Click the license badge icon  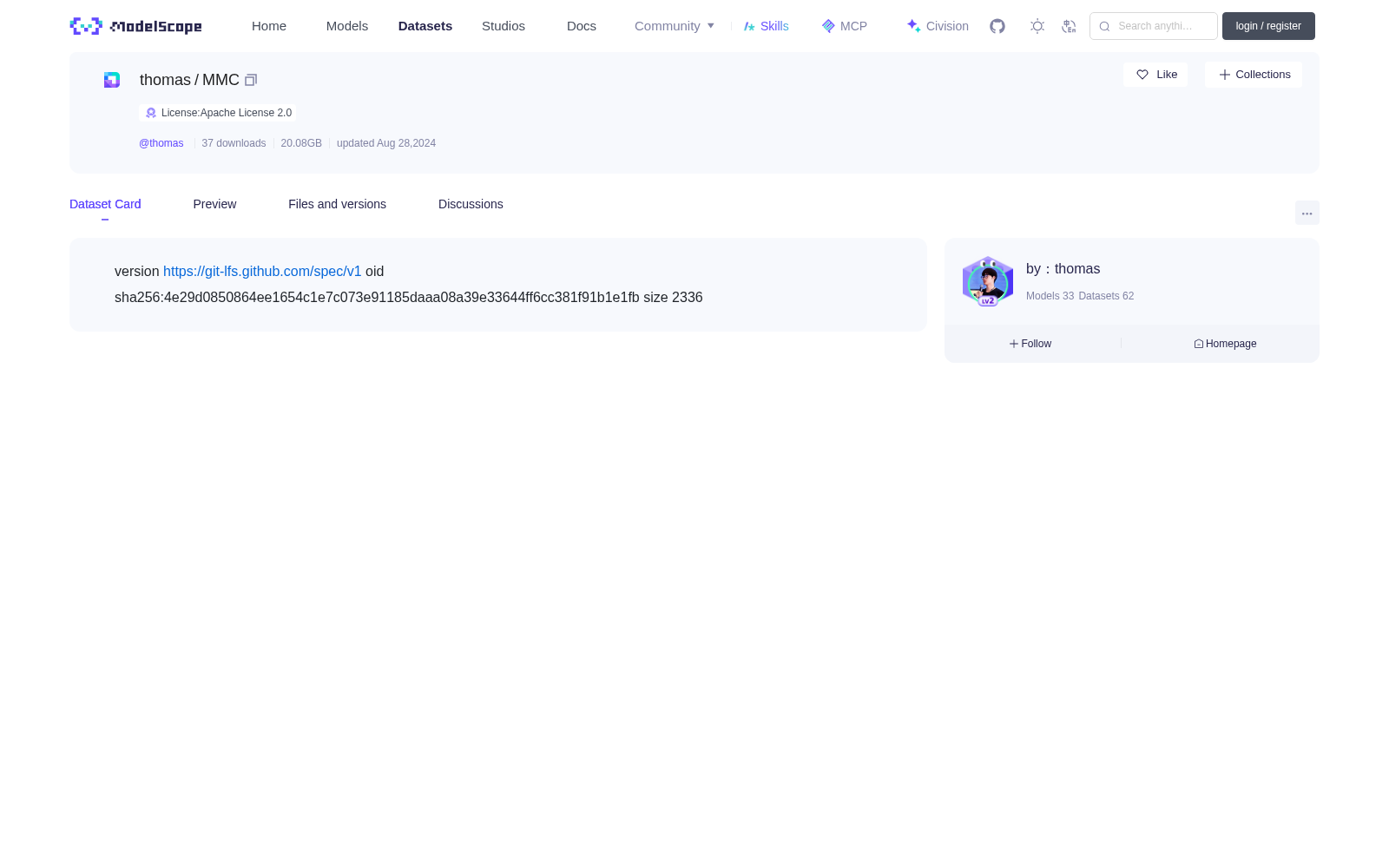[x=151, y=113]
